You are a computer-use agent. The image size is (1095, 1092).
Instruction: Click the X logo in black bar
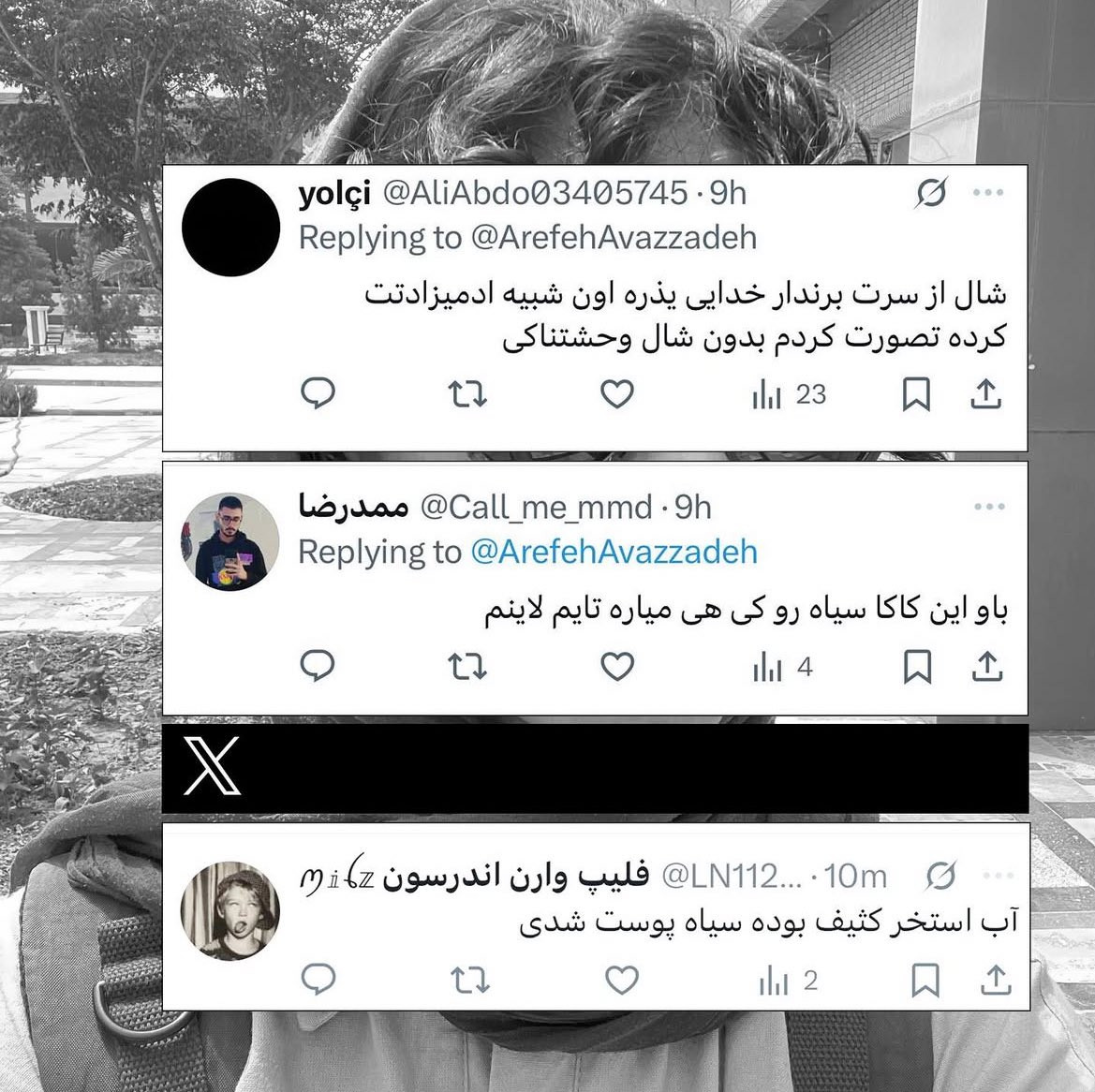click(x=213, y=766)
